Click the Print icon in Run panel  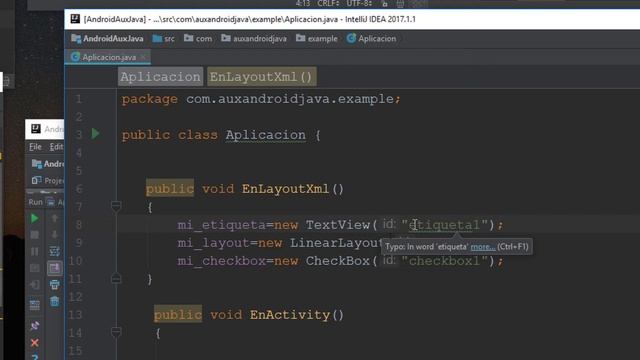click(x=54, y=284)
